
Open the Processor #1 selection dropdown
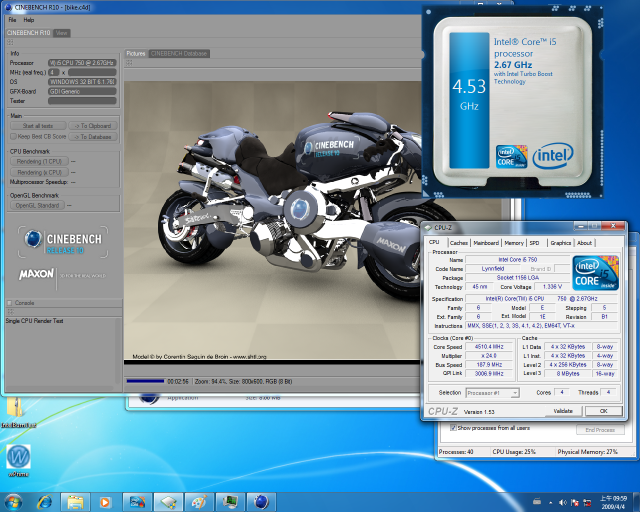click(492, 393)
